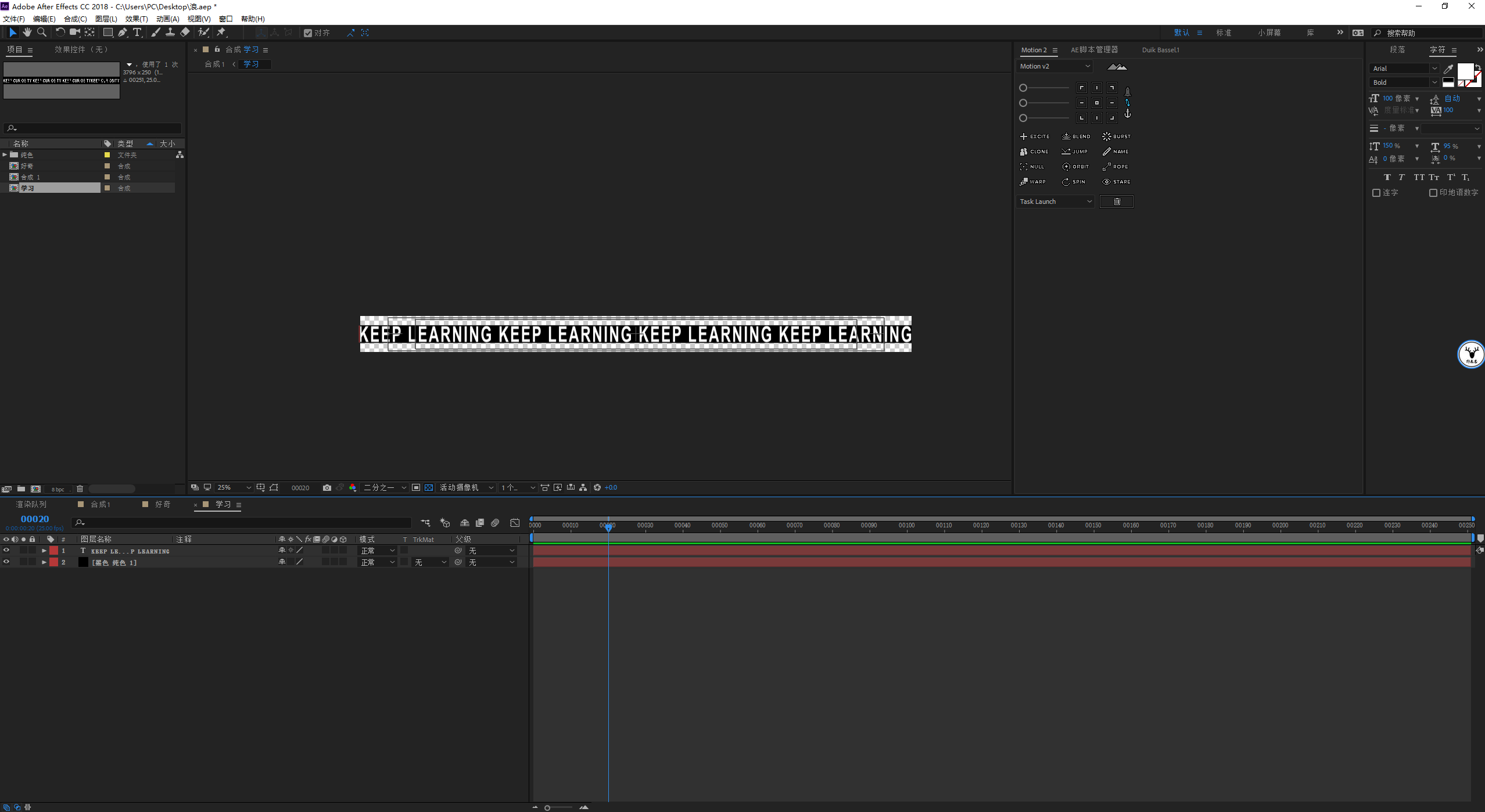Select the Hand tool

pos(27,33)
